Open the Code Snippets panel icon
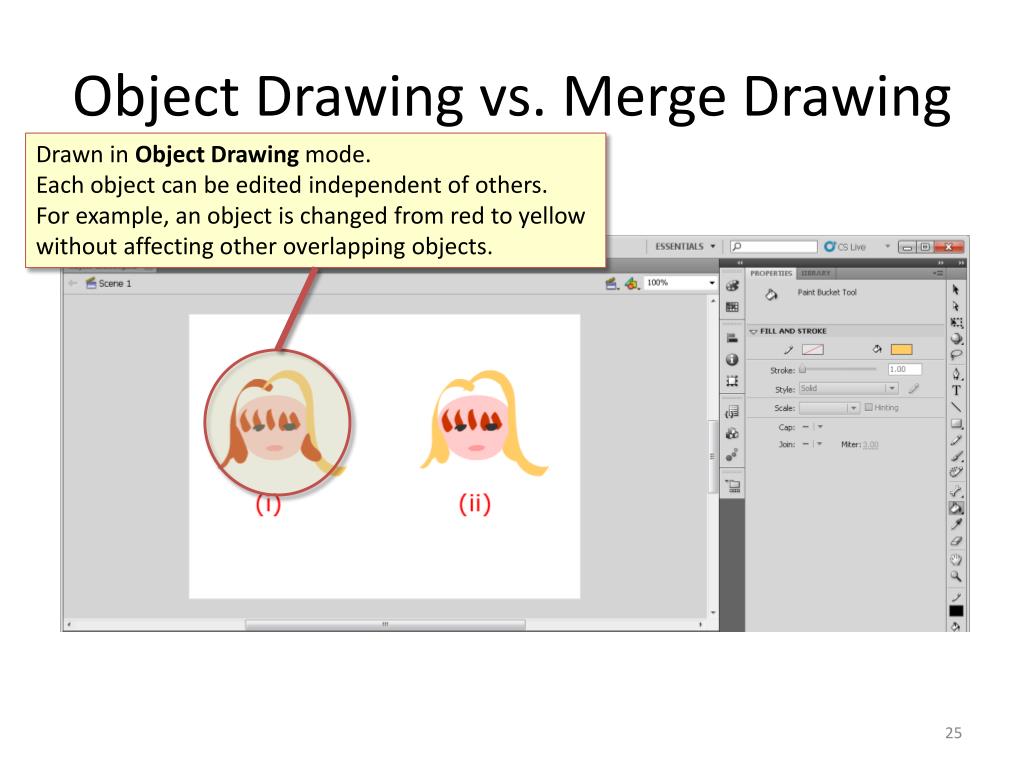This screenshot has width=1024, height=768. coord(732,411)
